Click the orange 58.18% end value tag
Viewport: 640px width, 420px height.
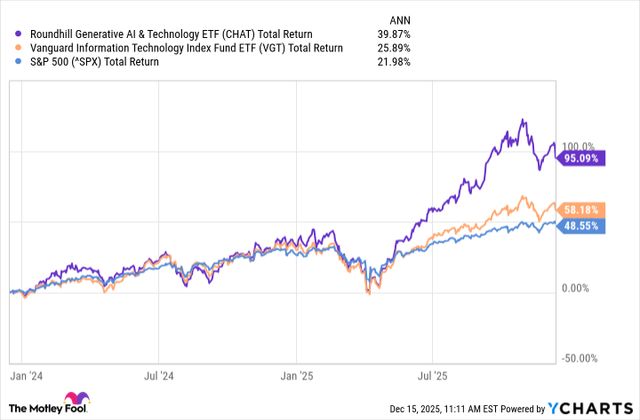(x=583, y=210)
